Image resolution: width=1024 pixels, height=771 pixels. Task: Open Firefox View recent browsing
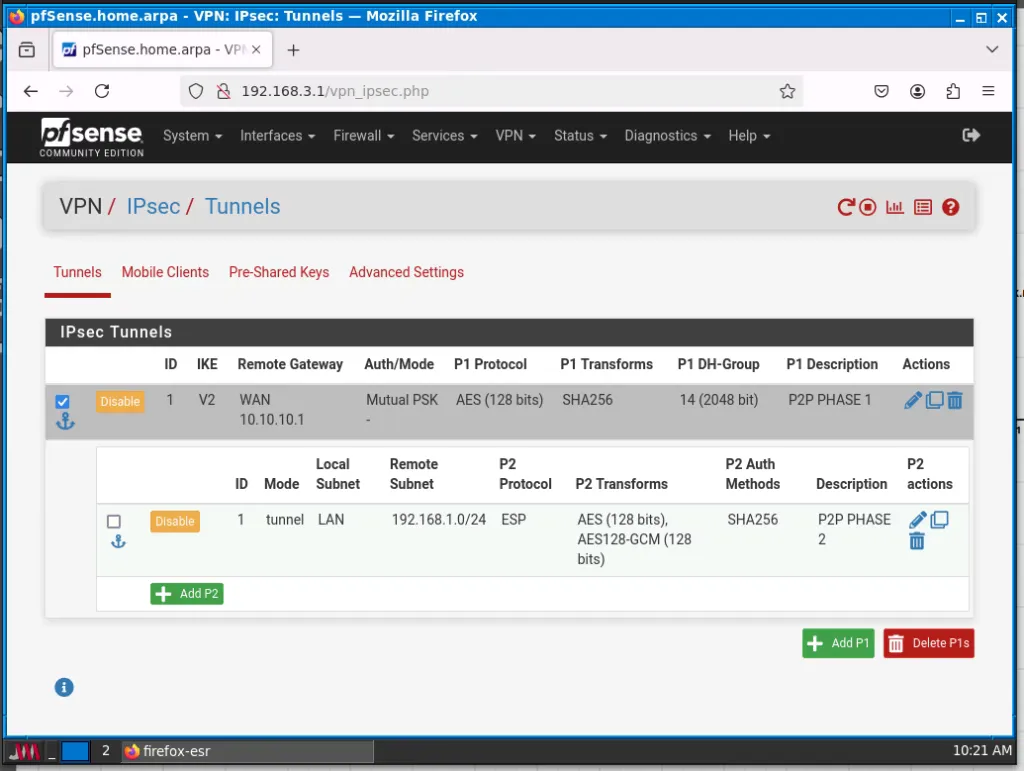coord(27,50)
